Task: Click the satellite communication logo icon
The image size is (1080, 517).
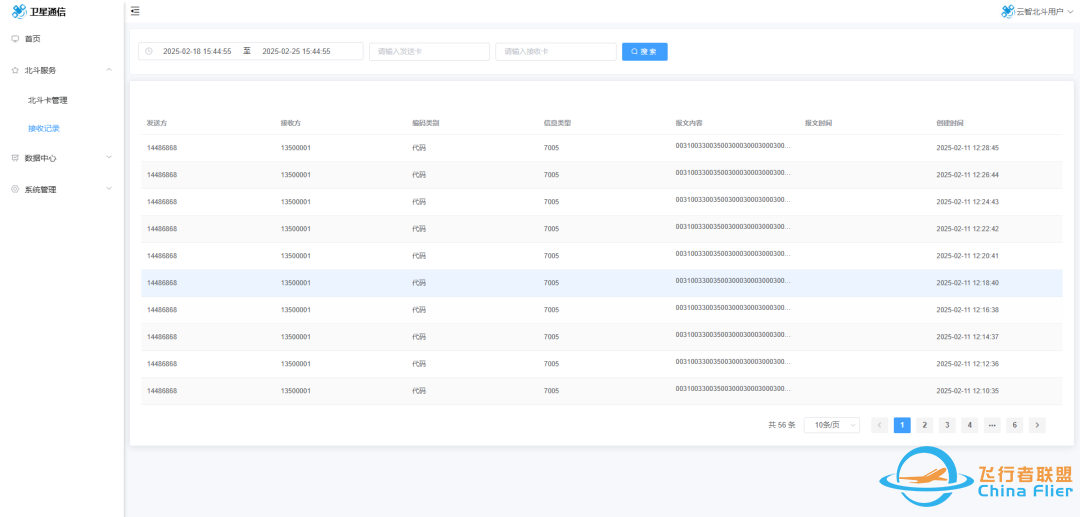Action: point(19,11)
